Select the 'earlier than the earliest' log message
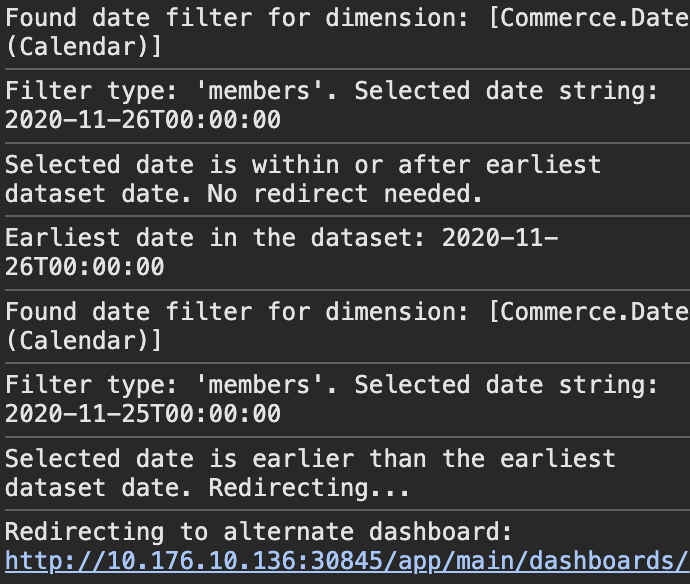 coord(433,459)
